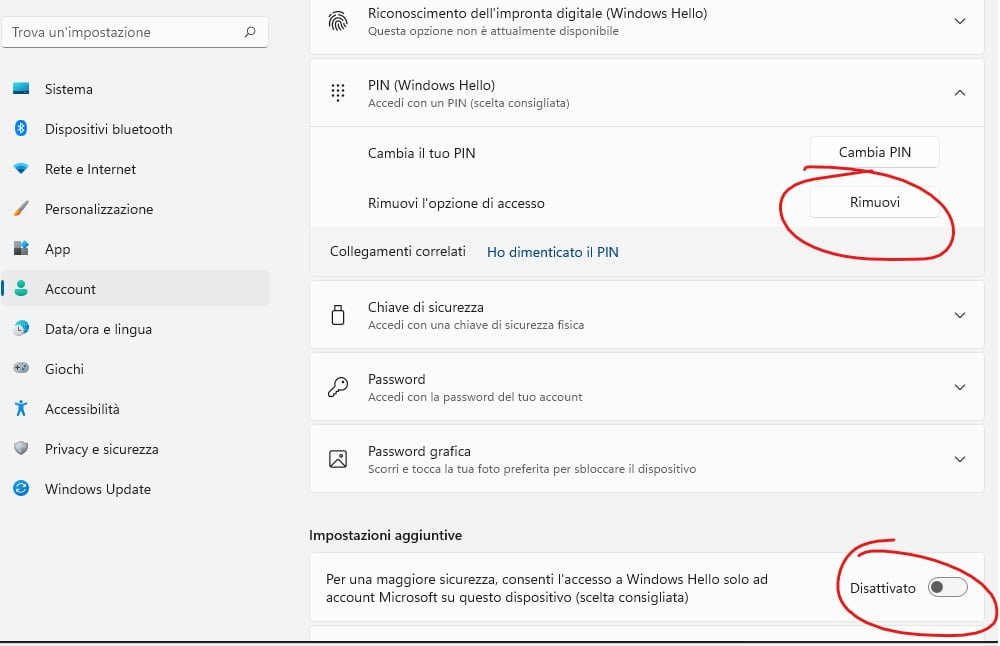Open Rete e Internet settings
This screenshot has width=1000, height=646.
click(x=135, y=169)
